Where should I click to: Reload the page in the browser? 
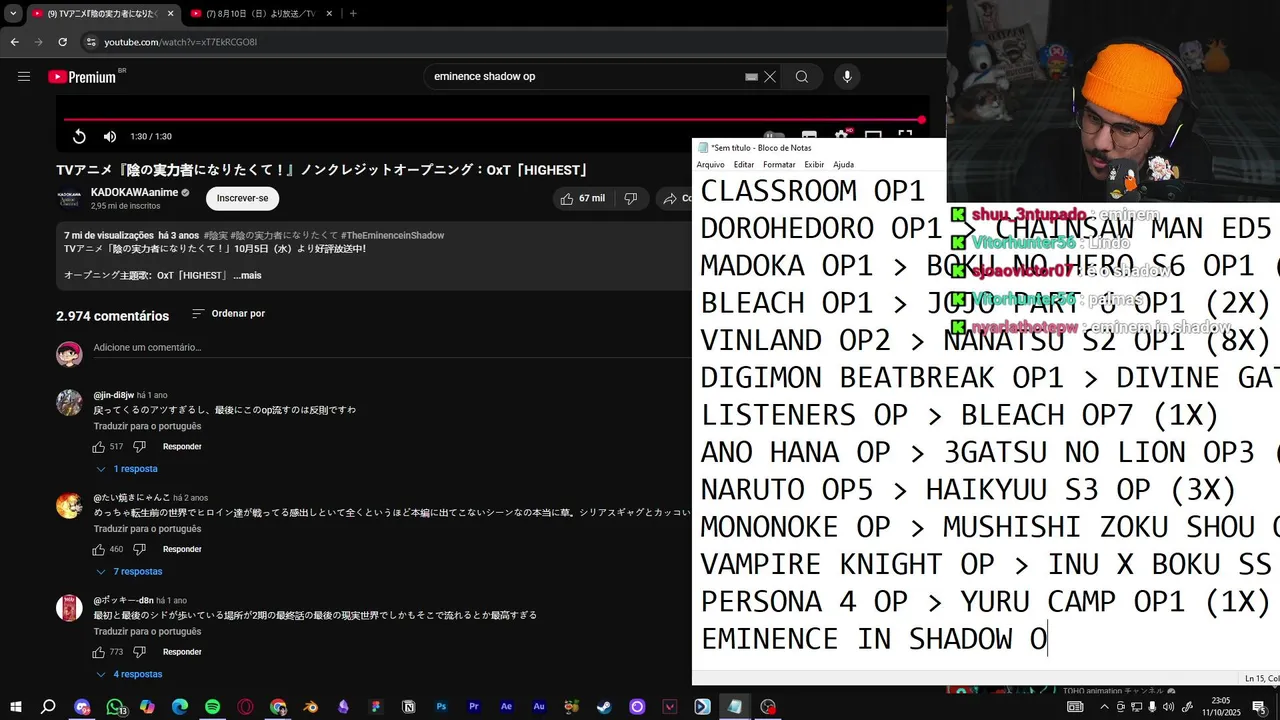[x=62, y=42]
